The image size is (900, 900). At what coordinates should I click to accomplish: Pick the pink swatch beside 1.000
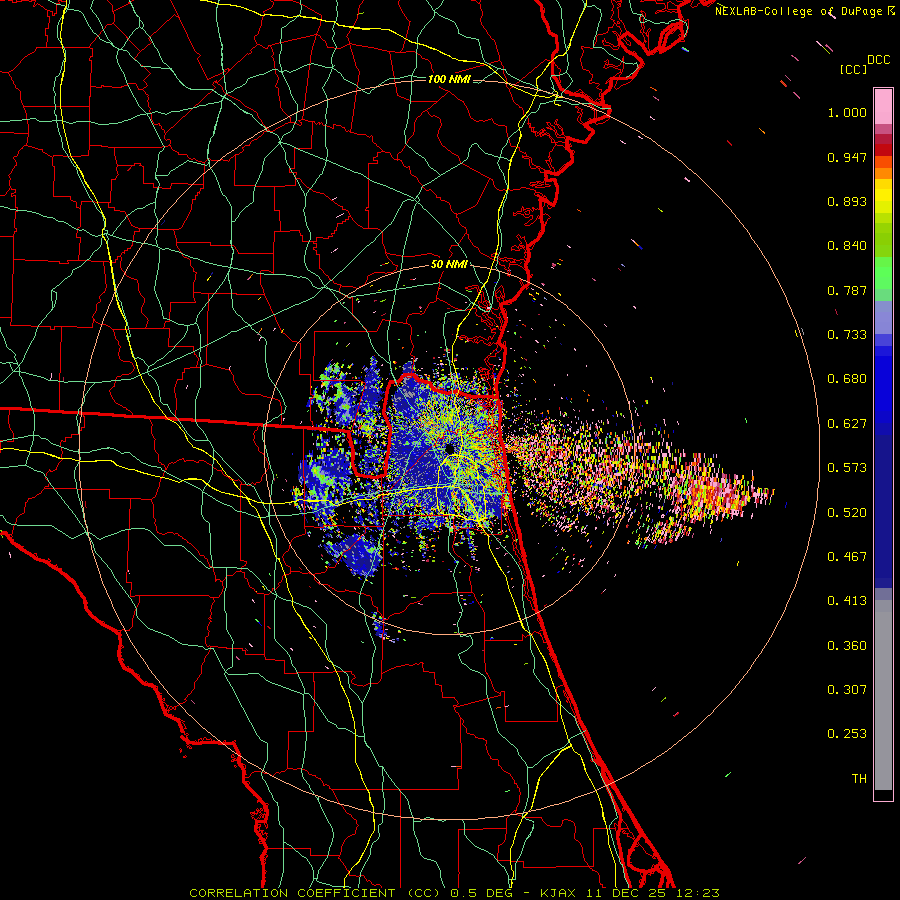pyautogui.click(x=883, y=107)
